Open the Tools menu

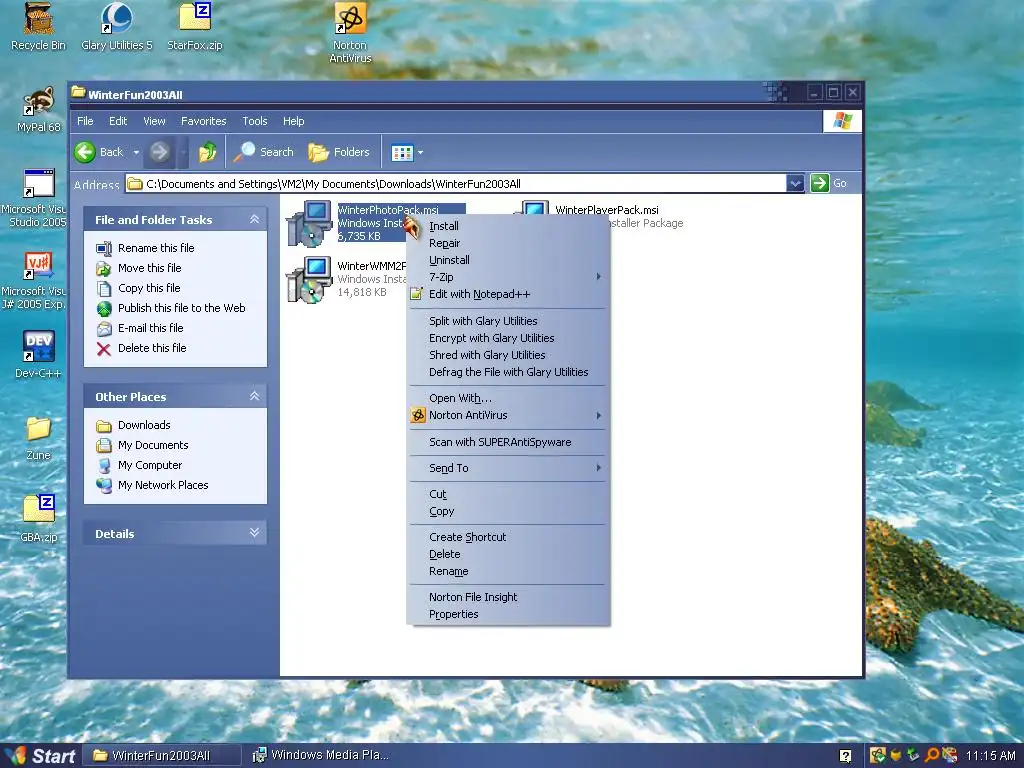pos(255,121)
